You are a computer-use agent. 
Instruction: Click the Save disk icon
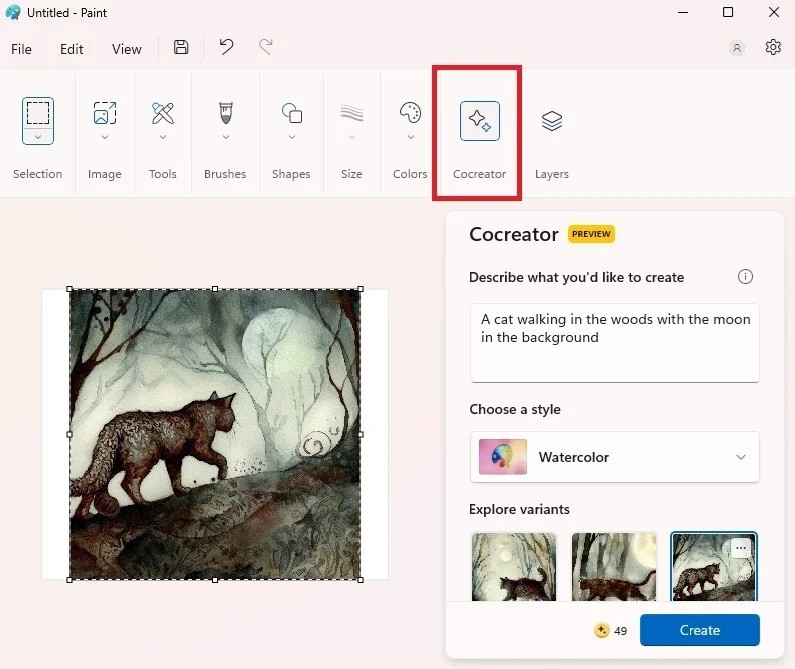[181, 48]
